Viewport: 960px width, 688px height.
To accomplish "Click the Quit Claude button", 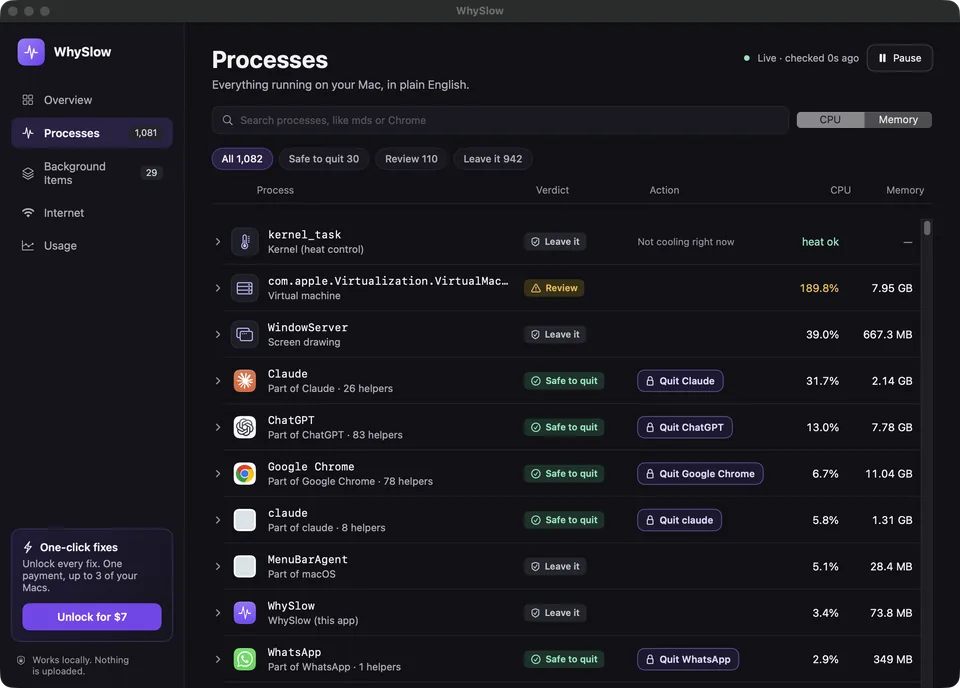I will [x=680, y=381].
